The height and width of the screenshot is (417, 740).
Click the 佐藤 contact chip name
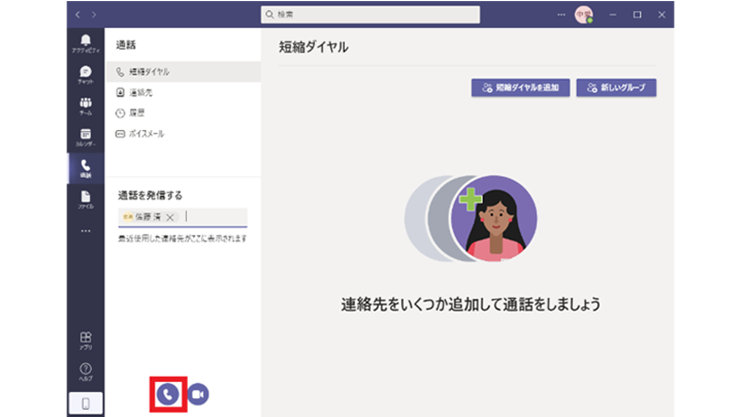click(x=148, y=217)
